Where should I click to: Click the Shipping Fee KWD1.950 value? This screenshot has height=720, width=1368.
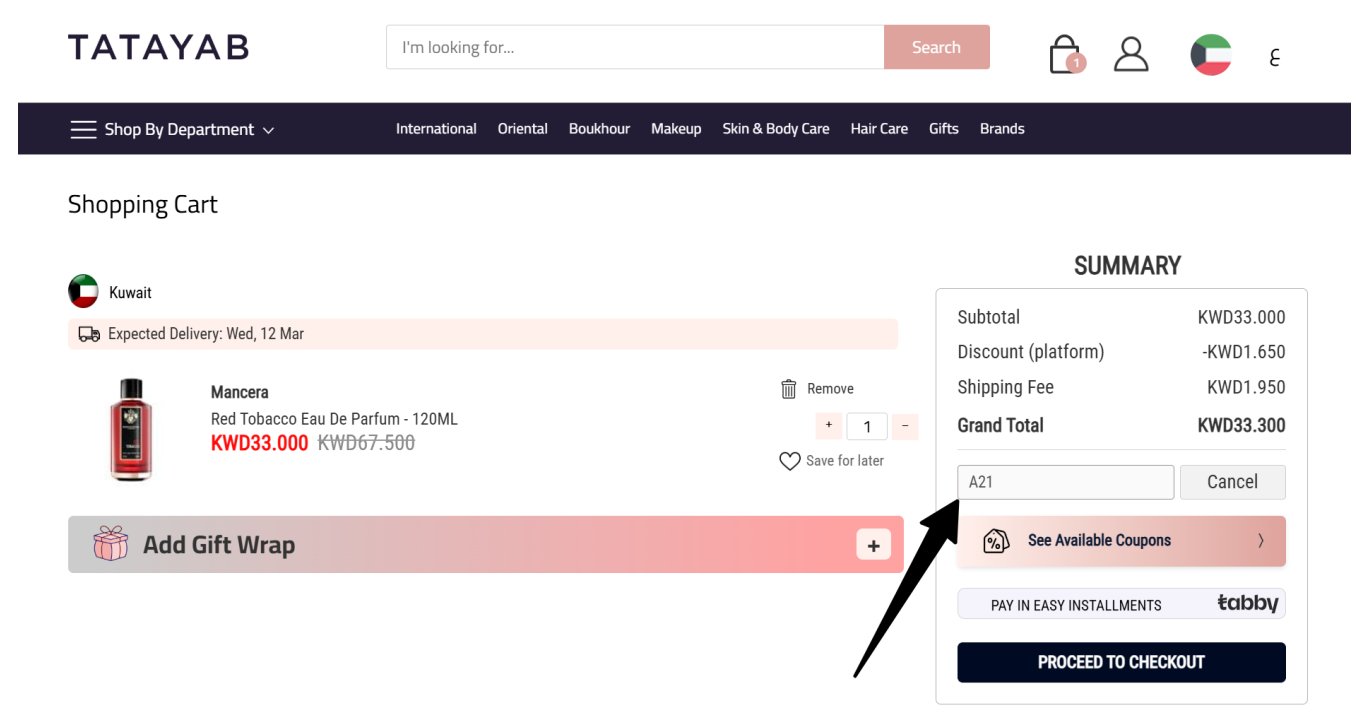[1246, 387]
